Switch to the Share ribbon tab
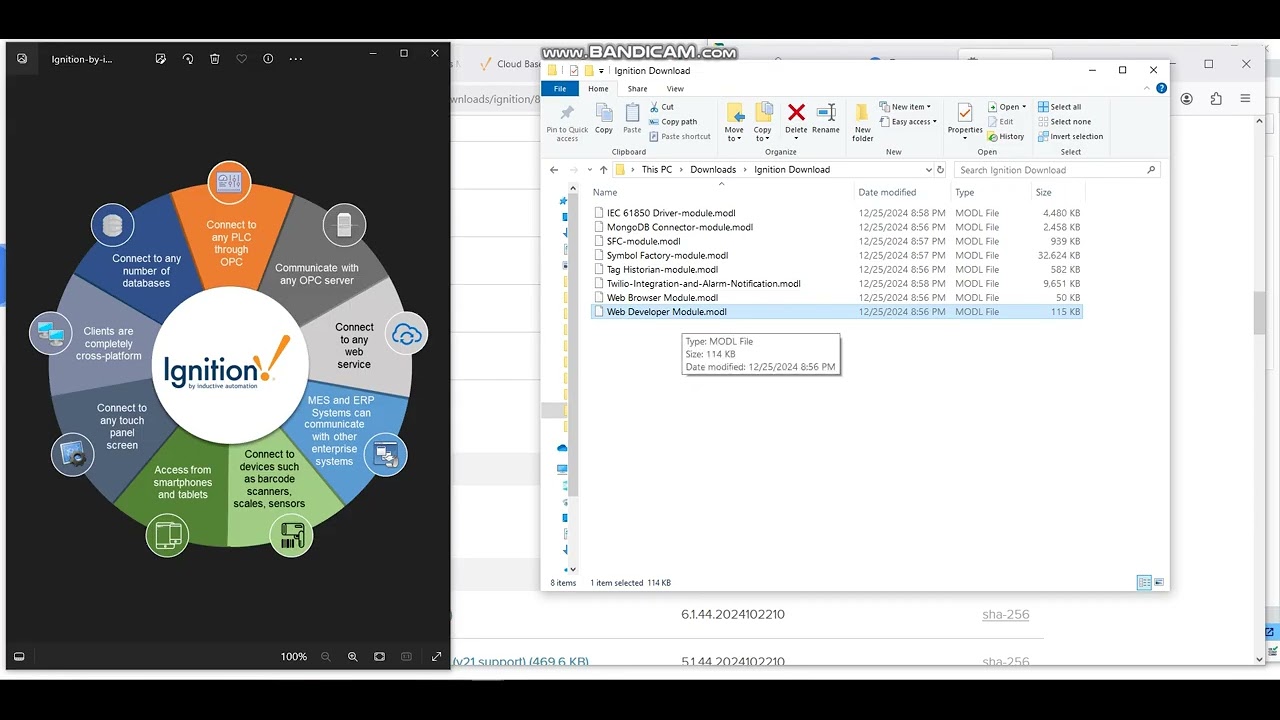Image resolution: width=1280 pixels, height=720 pixels. point(637,89)
